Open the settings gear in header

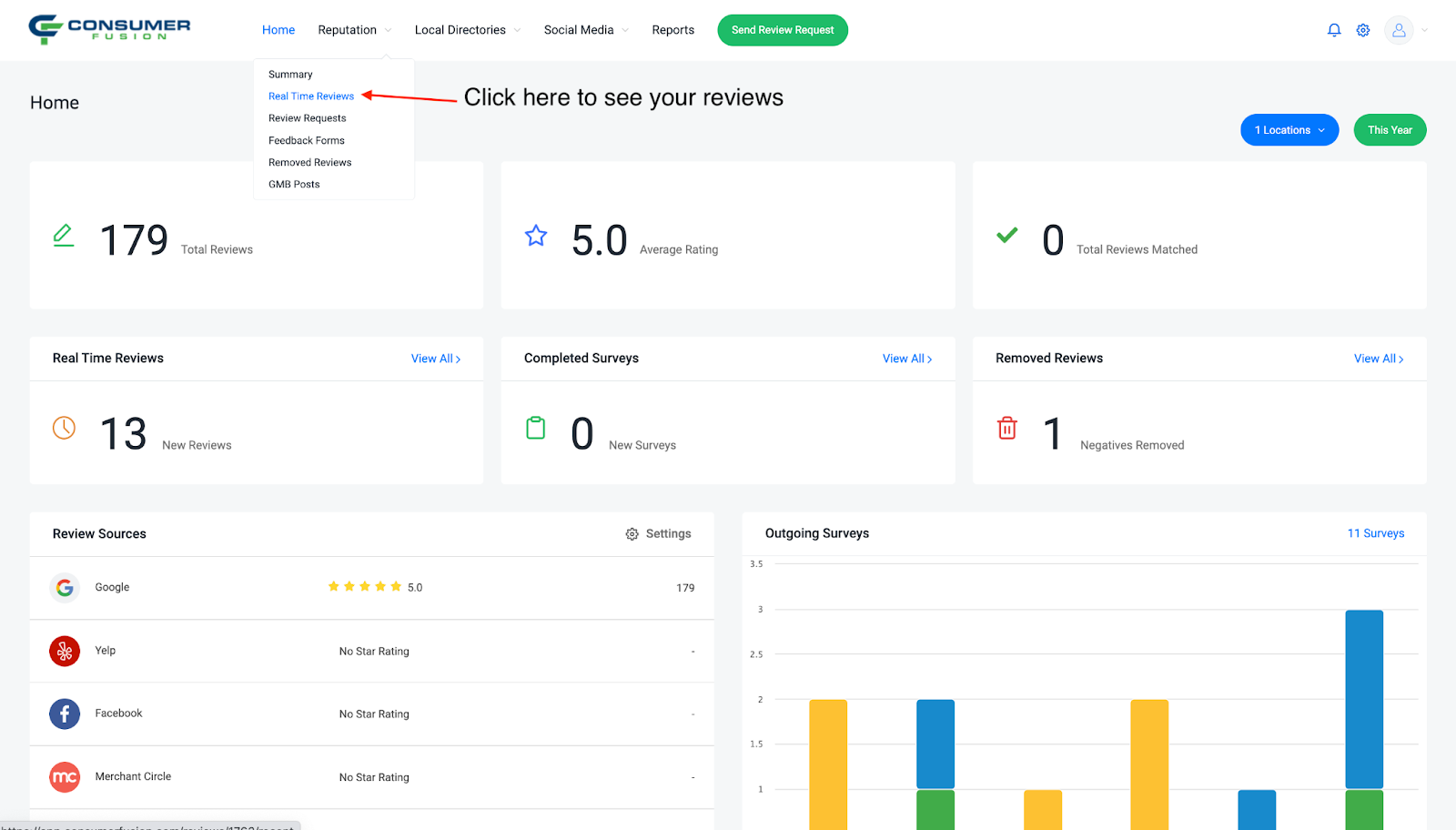1363,30
